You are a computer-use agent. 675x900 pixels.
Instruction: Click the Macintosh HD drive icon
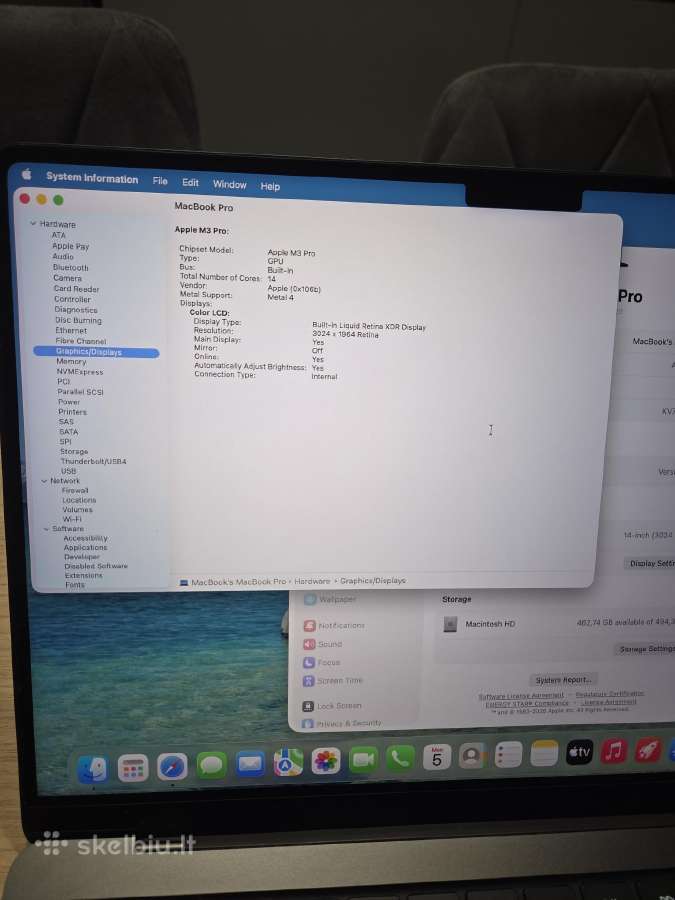coord(450,624)
